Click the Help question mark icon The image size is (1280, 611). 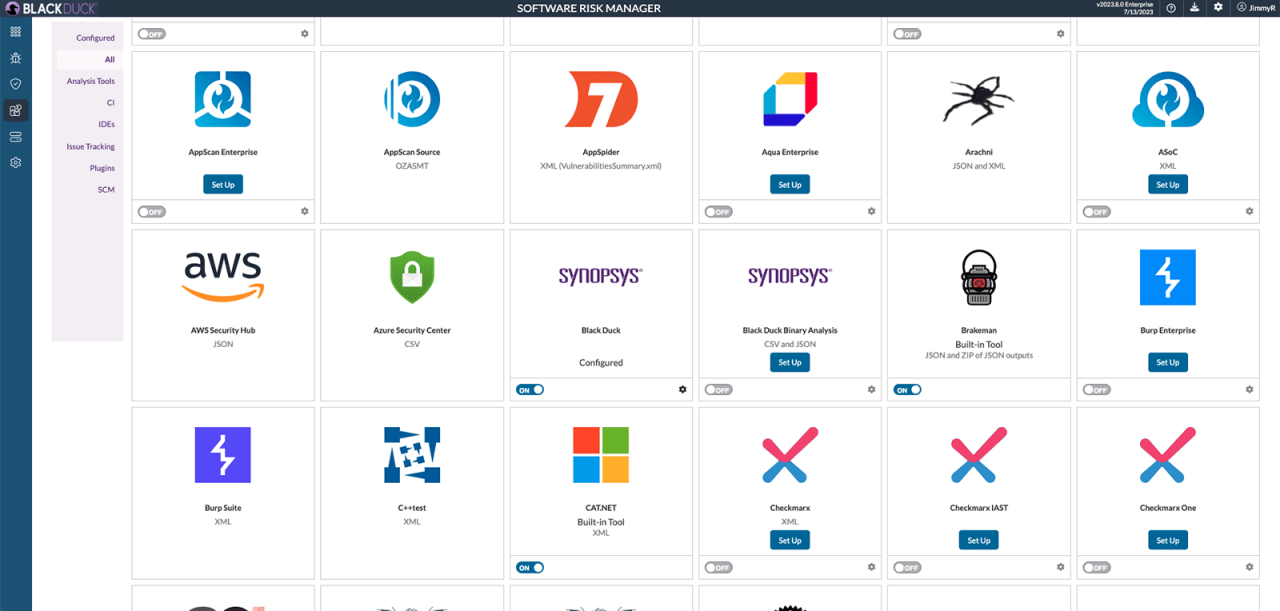(1172, 7)
